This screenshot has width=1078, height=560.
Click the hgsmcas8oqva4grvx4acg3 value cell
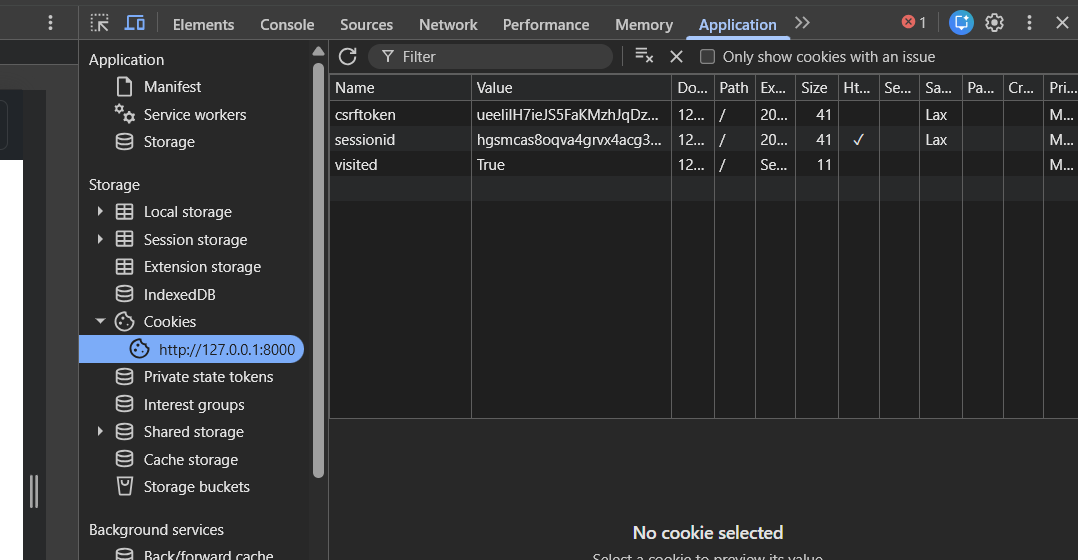(x=571, y=139)
